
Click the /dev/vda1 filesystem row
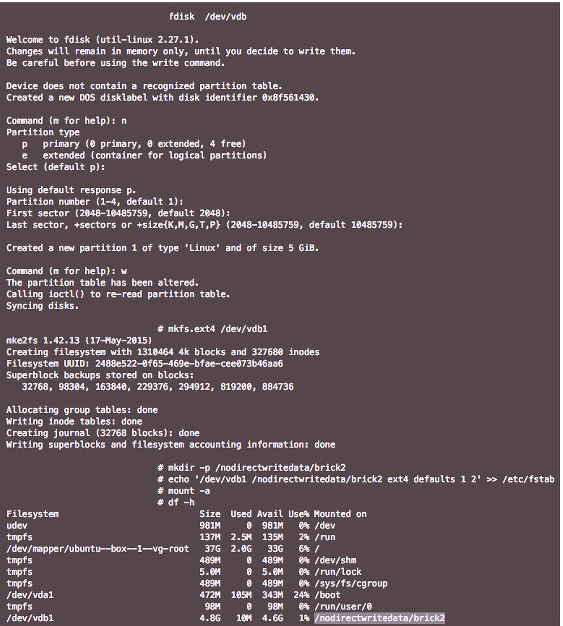173,595
